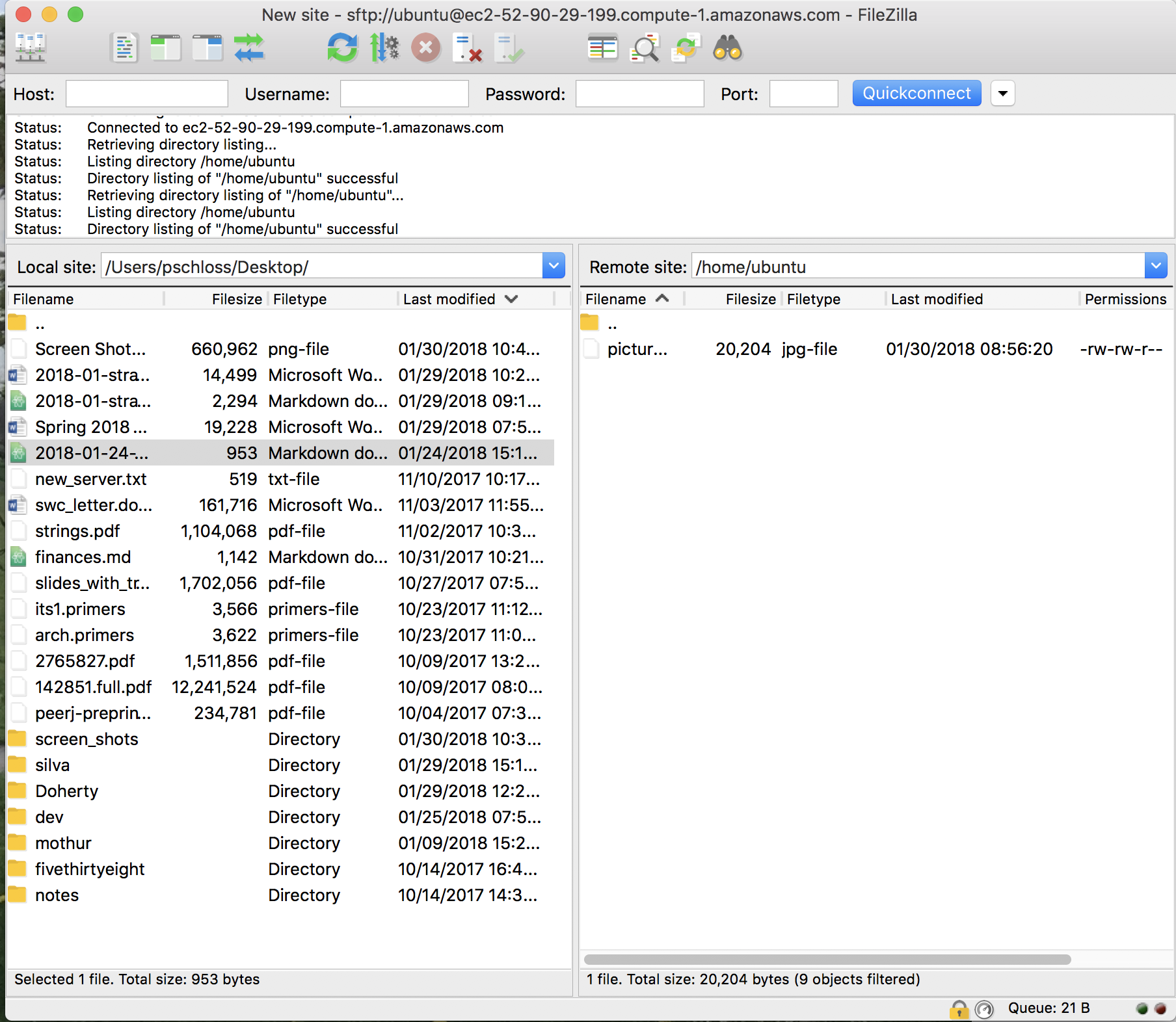Image resolution: width=1176 pixels, height=1022 pixels.
Task: Cancel the current operation with red X
Action: click(426, 48)
